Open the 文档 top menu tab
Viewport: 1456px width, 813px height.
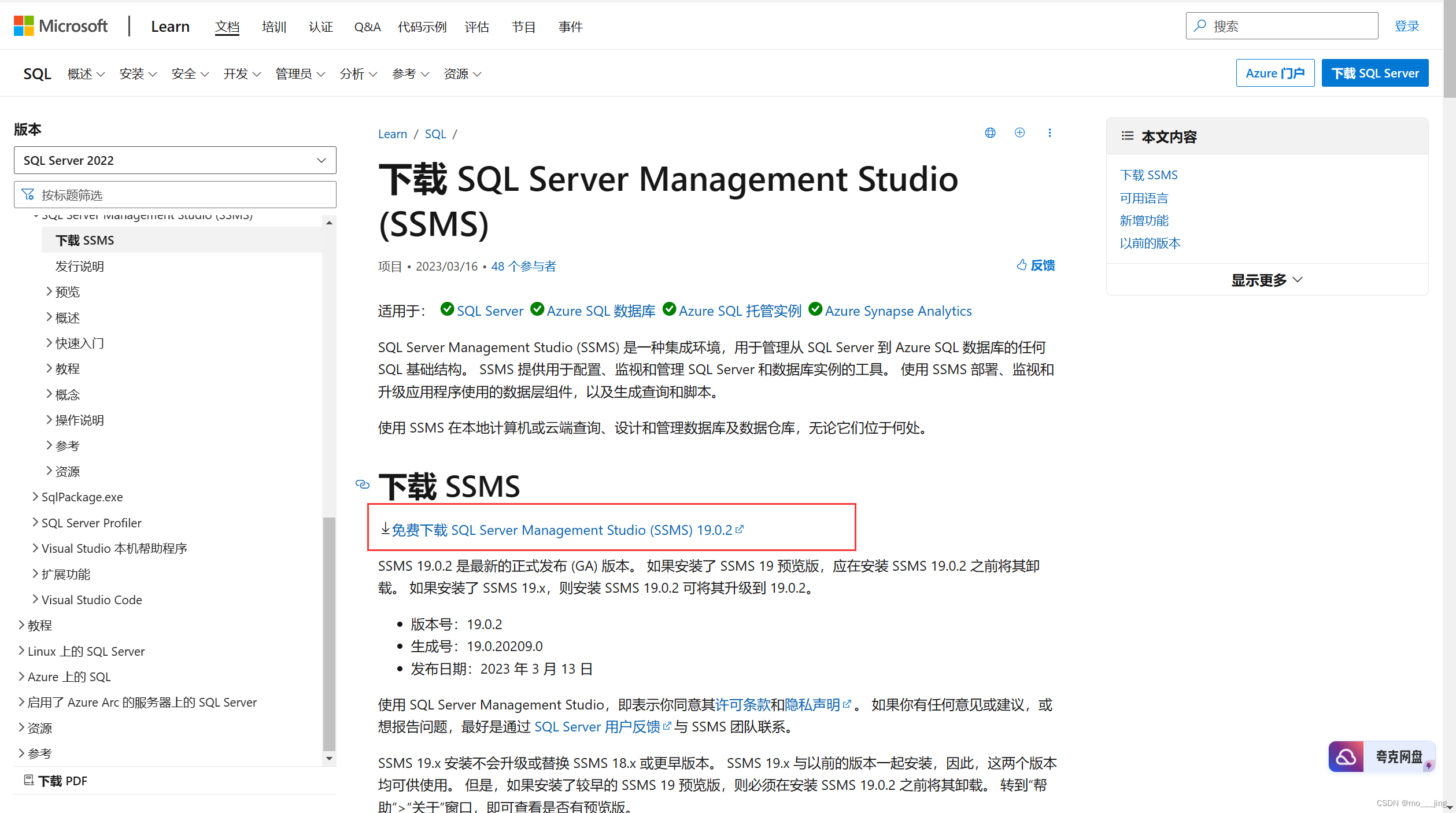(227, 27)
